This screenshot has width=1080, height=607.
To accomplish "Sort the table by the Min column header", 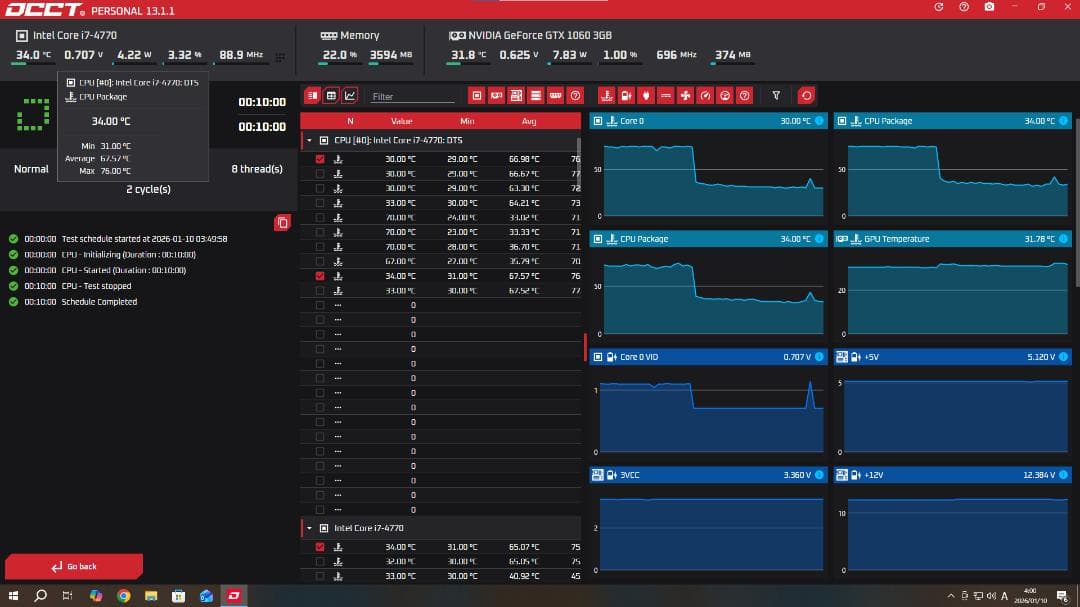I will [x=467, y=121].
